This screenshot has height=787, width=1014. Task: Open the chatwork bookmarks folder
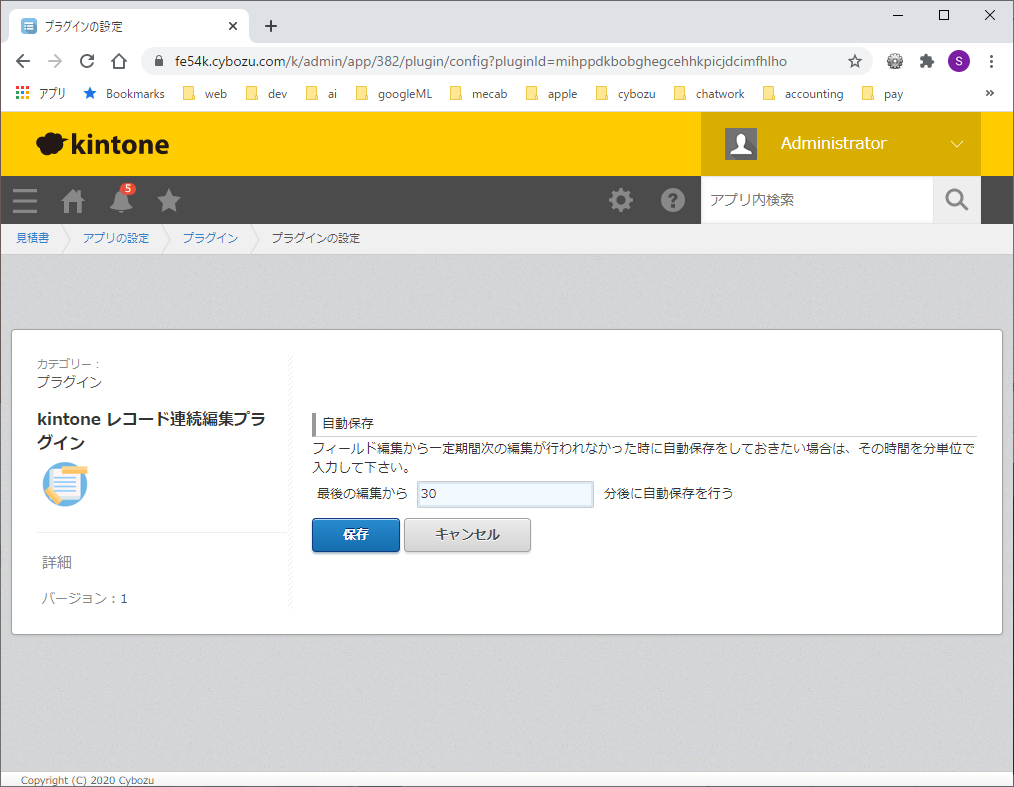point(709,94)
